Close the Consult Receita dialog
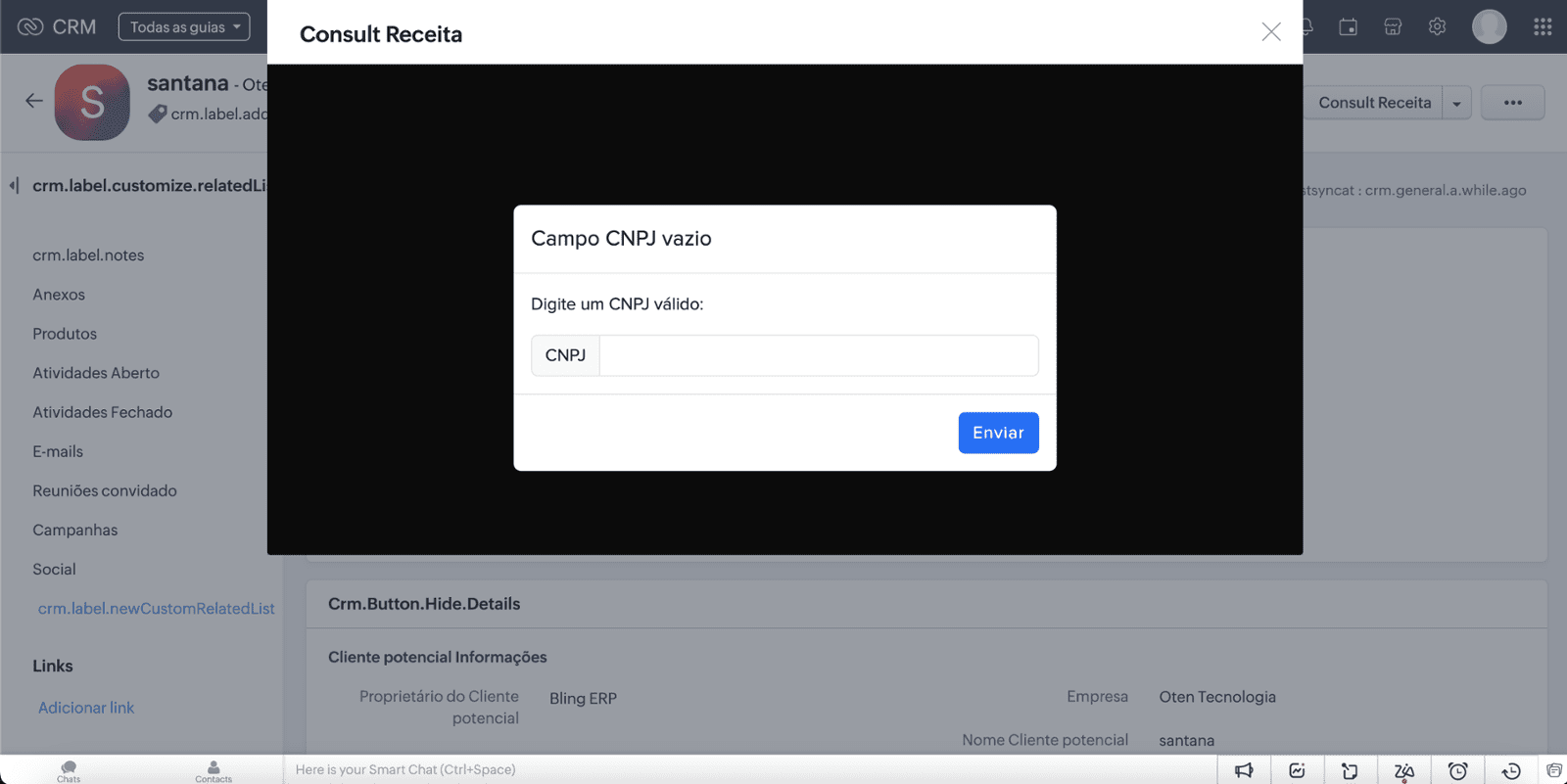The width and height of the screenshot is (1567, 784). [x=1270, y=32]
